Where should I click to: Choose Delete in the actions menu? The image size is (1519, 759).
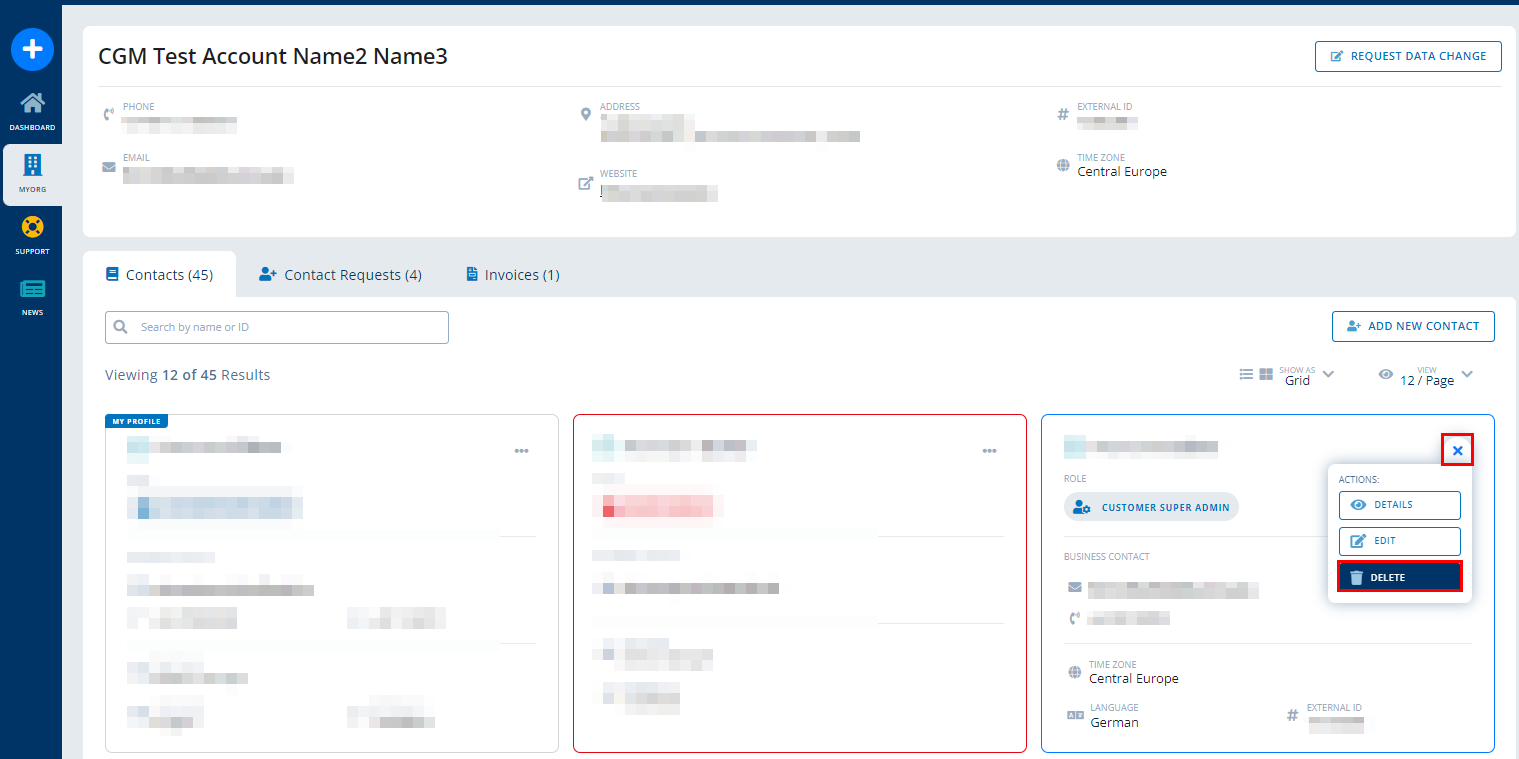(x=1399, y=577)
